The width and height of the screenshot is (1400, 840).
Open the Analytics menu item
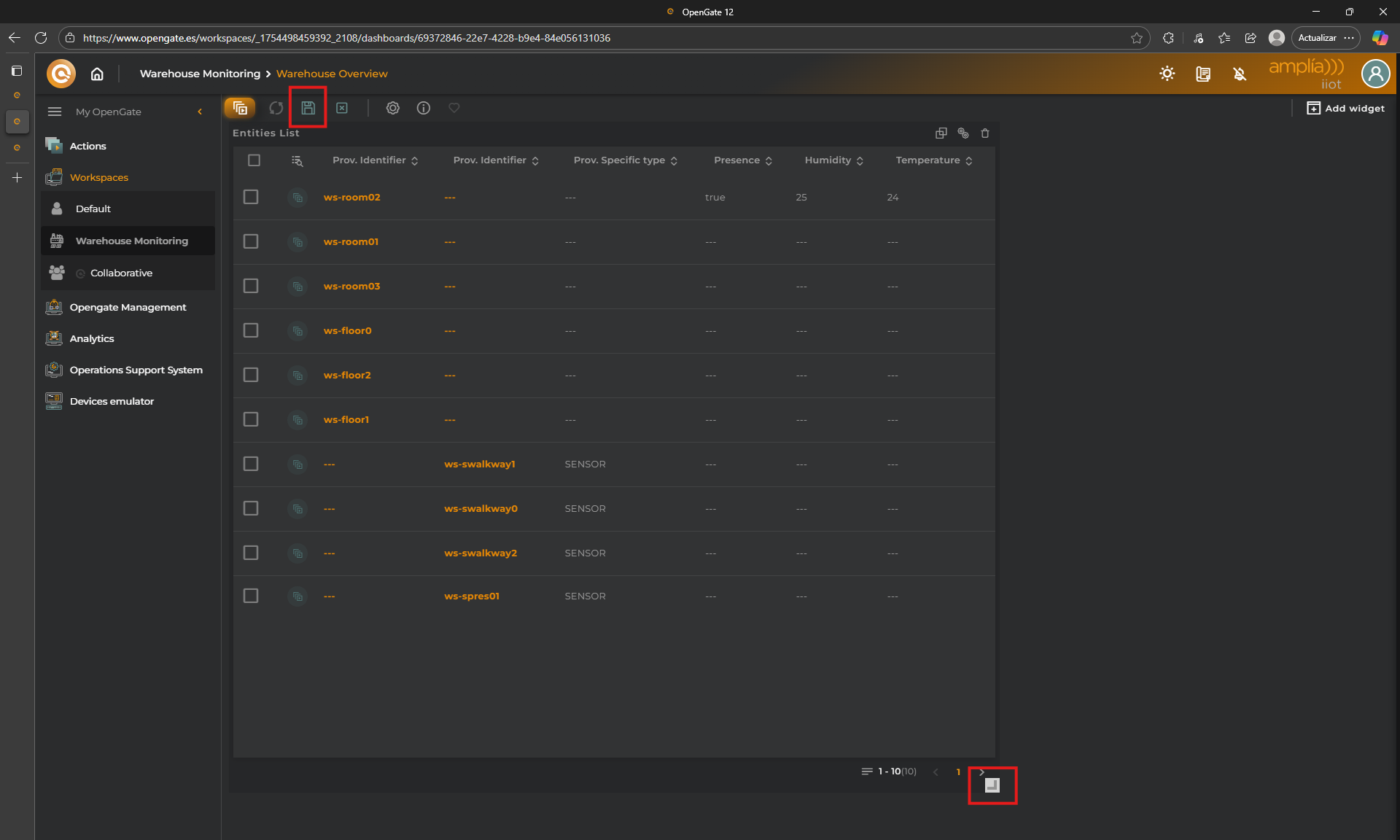[x=92, y=338]
